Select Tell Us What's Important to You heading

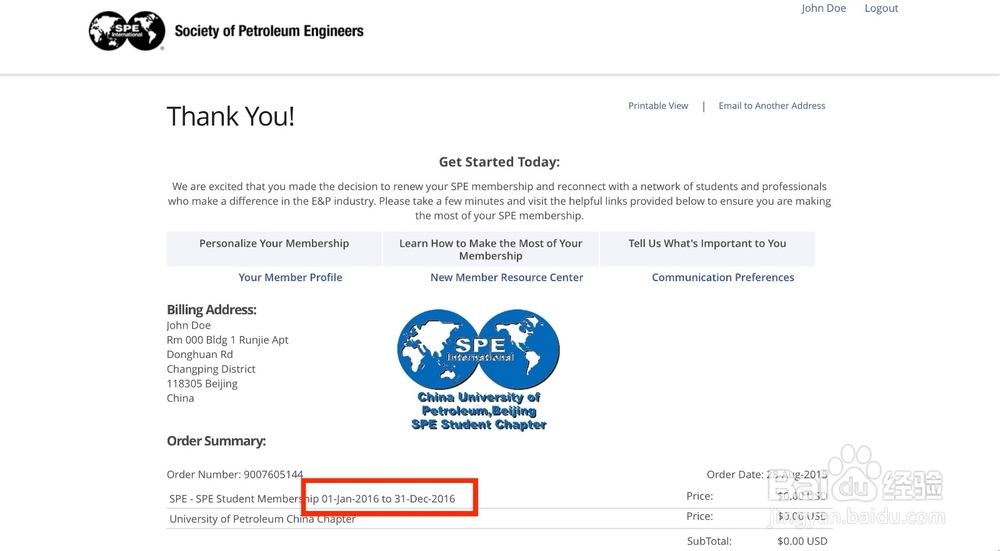[707, 244]
